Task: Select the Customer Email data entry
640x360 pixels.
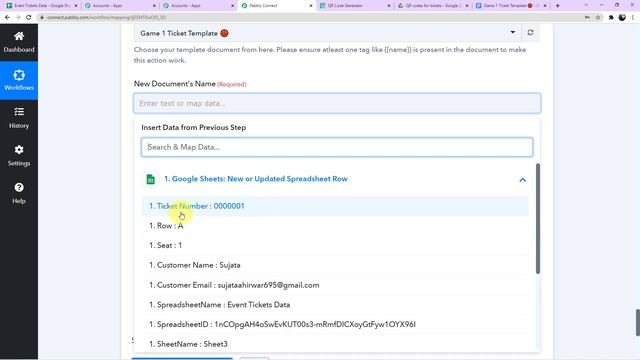Action: point(335,285)
